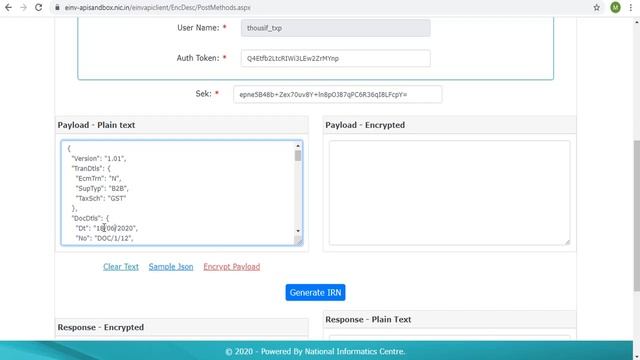Click resize handle of Encrypted payload box
640x360 pixels.
[x=567, y=242]
